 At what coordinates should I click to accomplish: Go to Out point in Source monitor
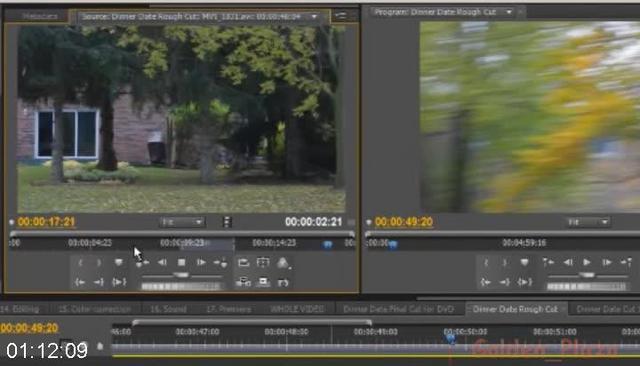pyautogui.click(x=98, y=282)
